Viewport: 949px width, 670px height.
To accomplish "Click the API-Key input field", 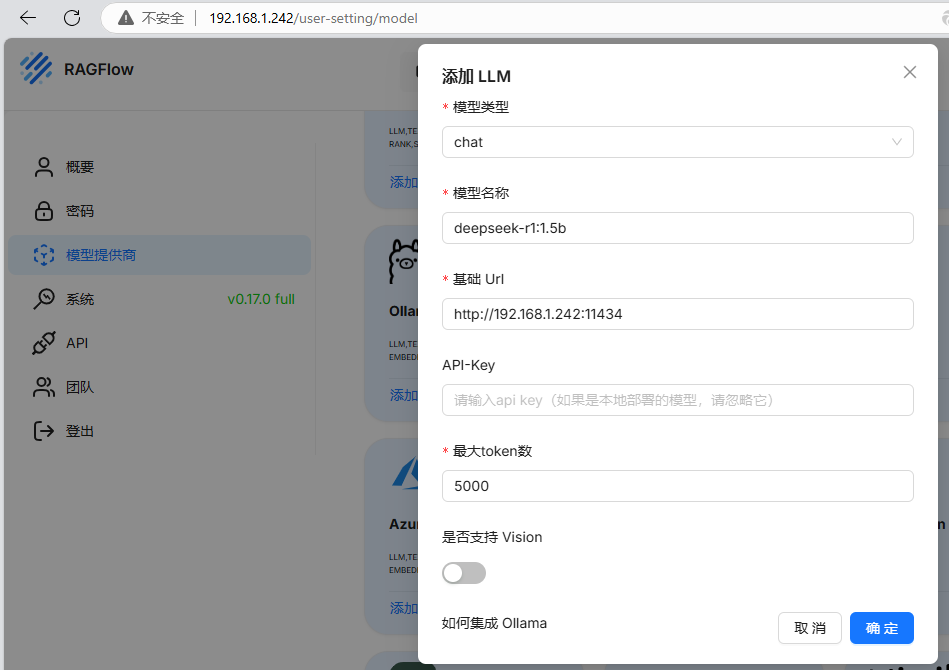I will point(677,400).
